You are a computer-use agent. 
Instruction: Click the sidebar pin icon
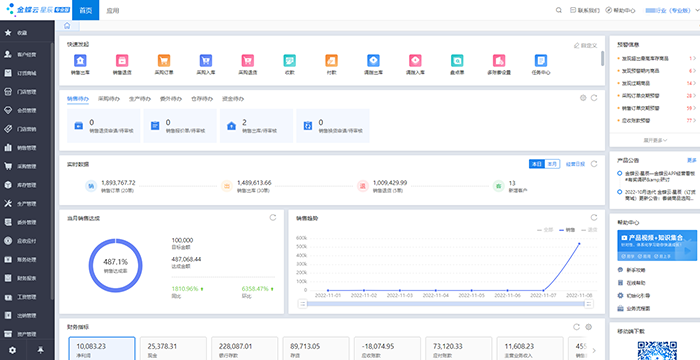(41, 351)
